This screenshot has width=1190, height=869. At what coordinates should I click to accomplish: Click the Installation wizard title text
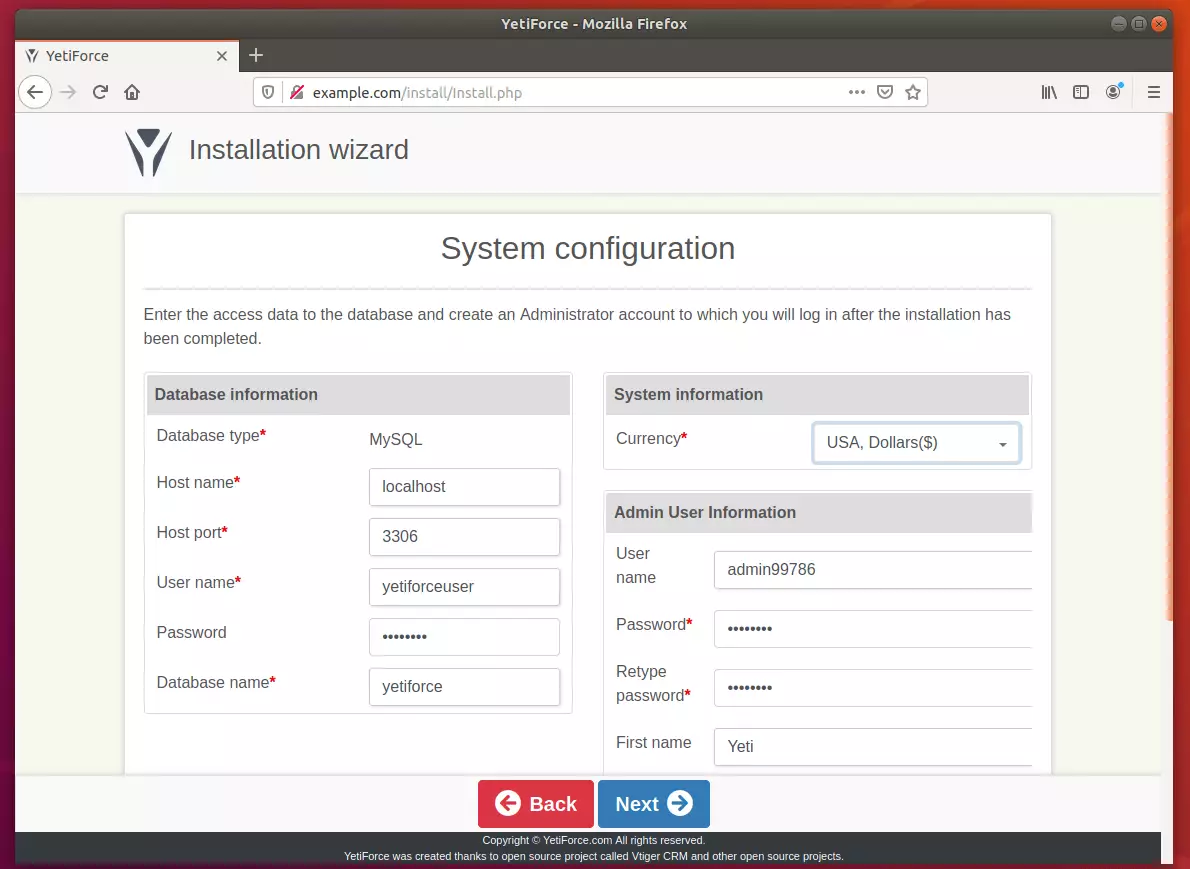pyautogui.click(x=299, y=150)
